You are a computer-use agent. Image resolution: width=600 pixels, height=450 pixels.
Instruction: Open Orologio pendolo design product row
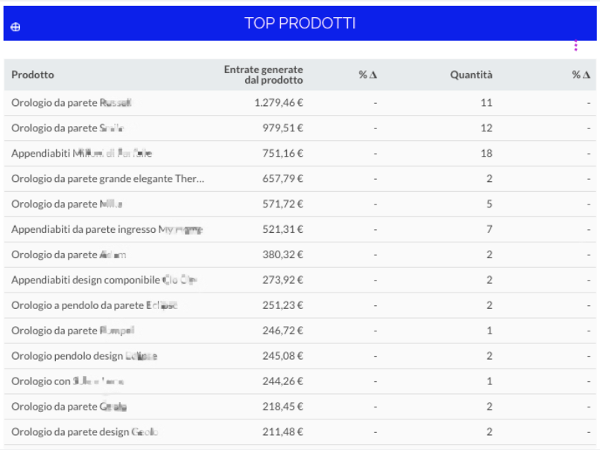tap(84, 356)
